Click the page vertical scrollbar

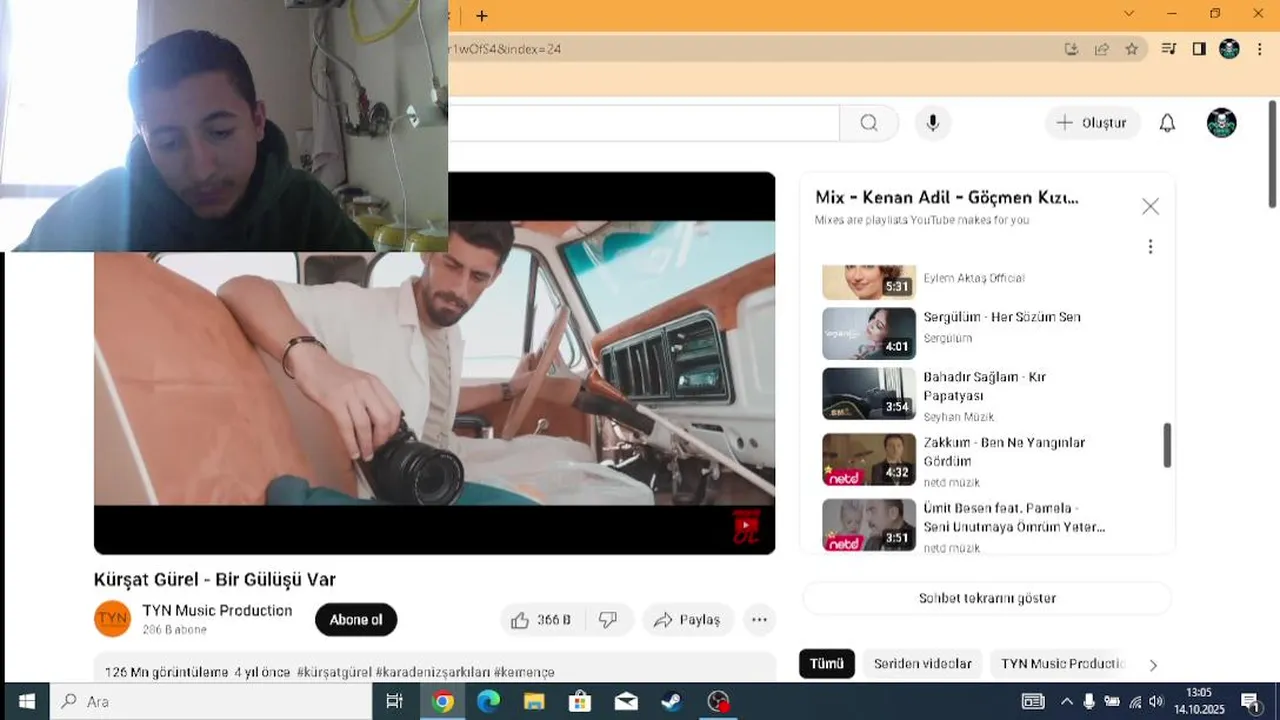pos(1272,155)
